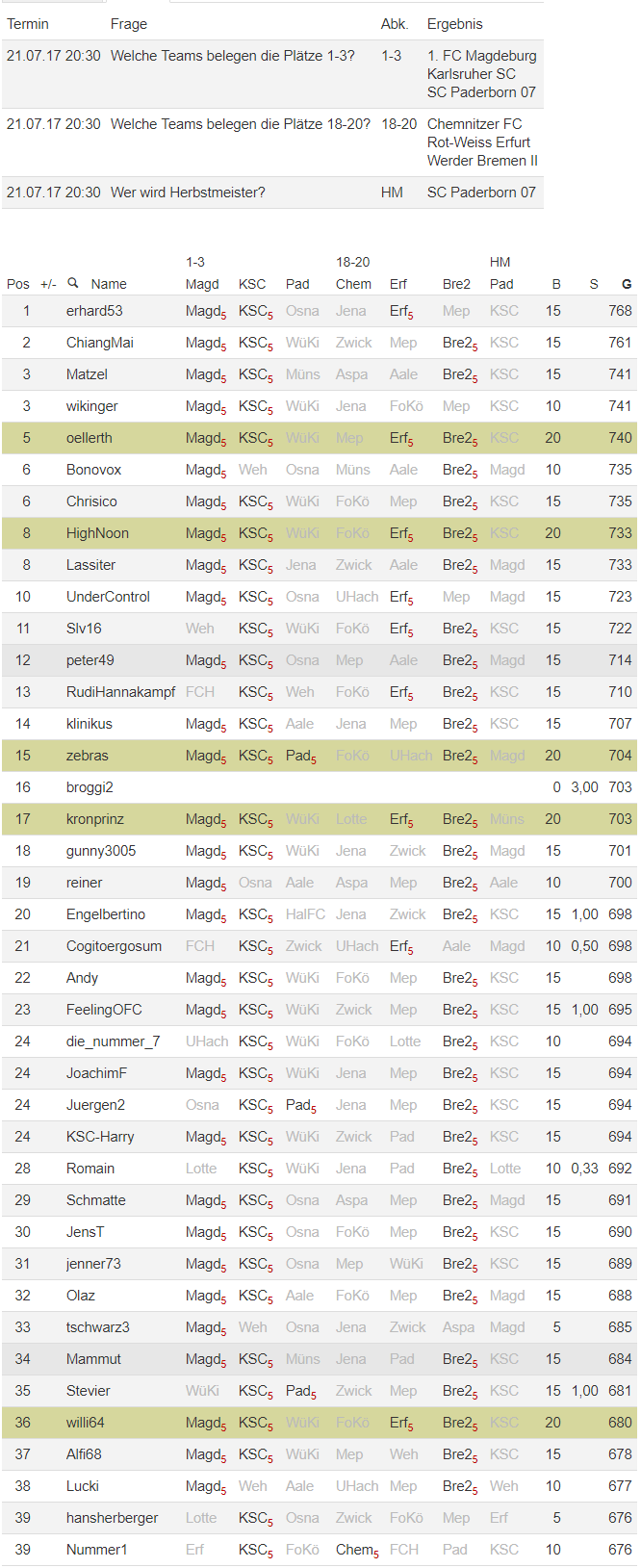Click the Name column header
This screenshot has width=641, height=1568.
click(109, 284)
